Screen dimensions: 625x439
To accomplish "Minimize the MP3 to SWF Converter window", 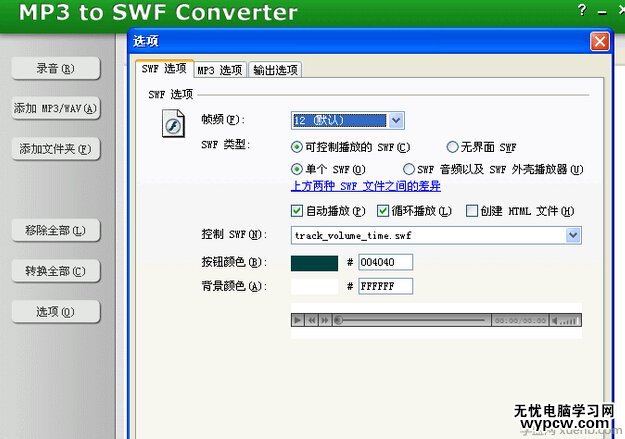I will coord(602,12).
